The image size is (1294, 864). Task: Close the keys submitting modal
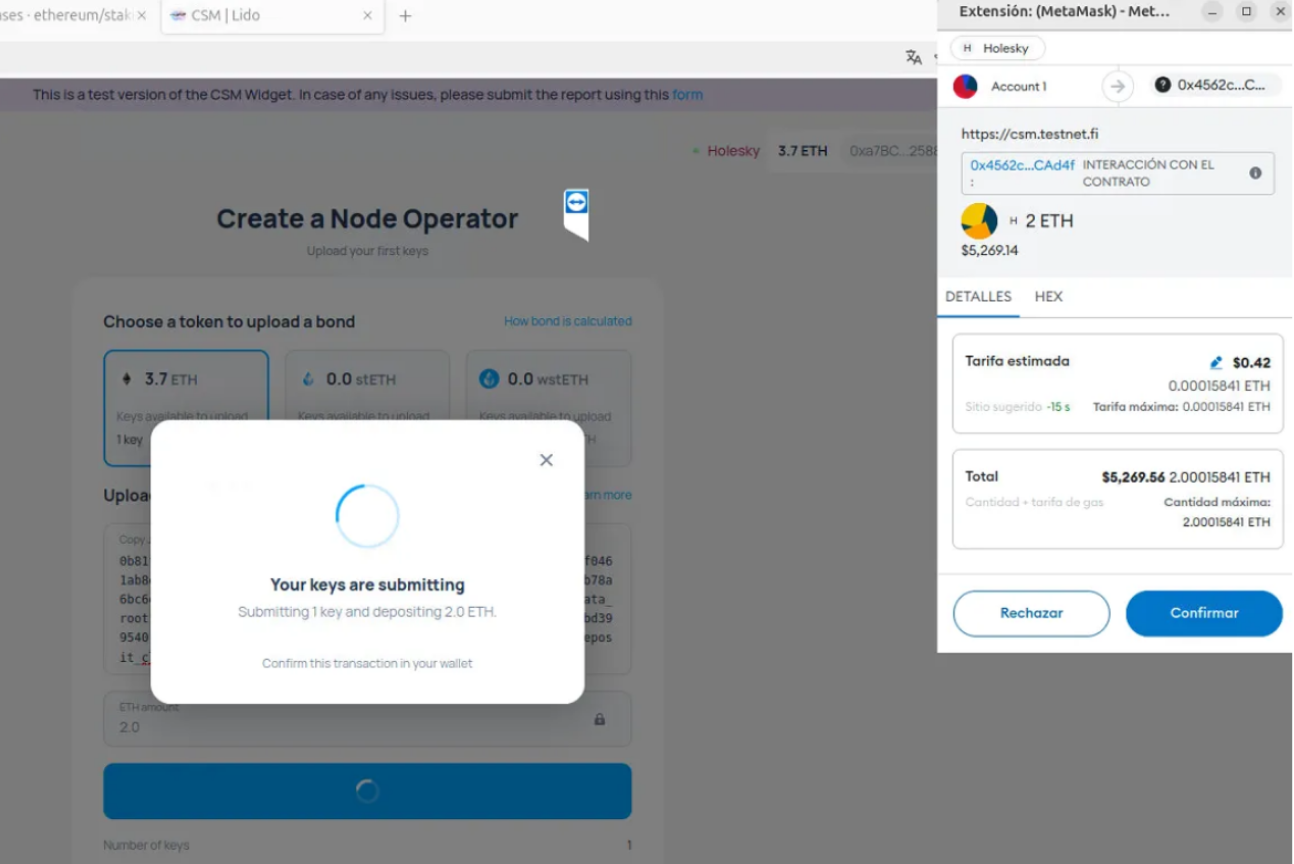click(x=546, y=460)
